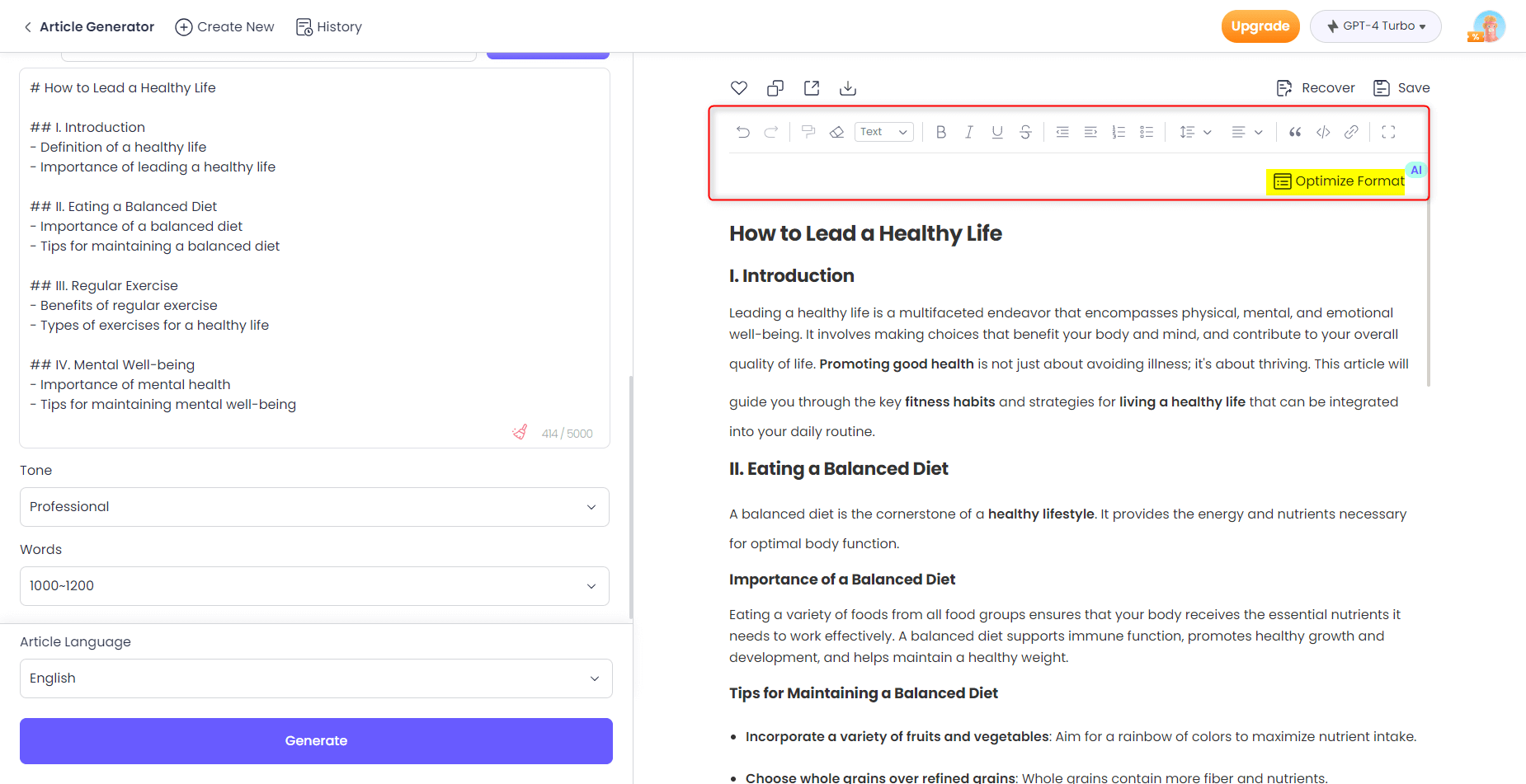The image size is (1526, 784).
Task: Open the Article Language dropdown showing English
Action: tap(316, 678)
